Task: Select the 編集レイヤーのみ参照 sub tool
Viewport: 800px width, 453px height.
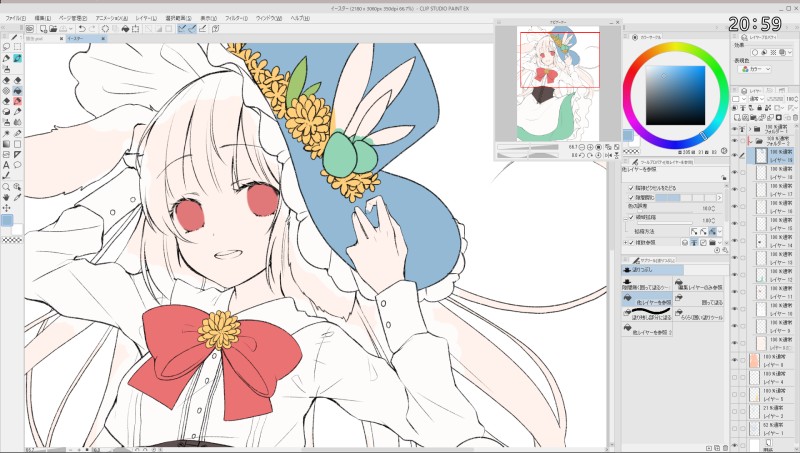Action: 698,284
